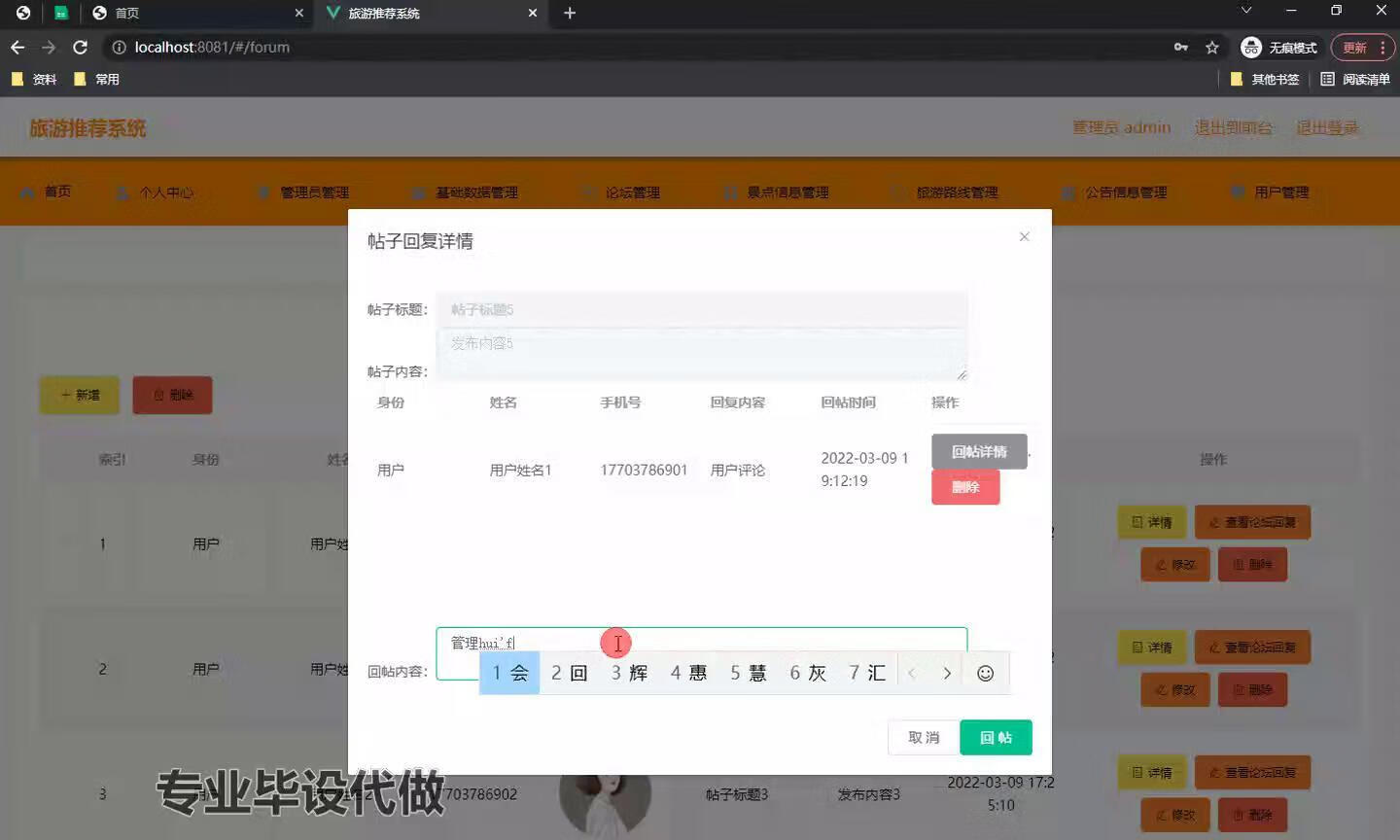Click the 回帖 submit button

(996, 737)
